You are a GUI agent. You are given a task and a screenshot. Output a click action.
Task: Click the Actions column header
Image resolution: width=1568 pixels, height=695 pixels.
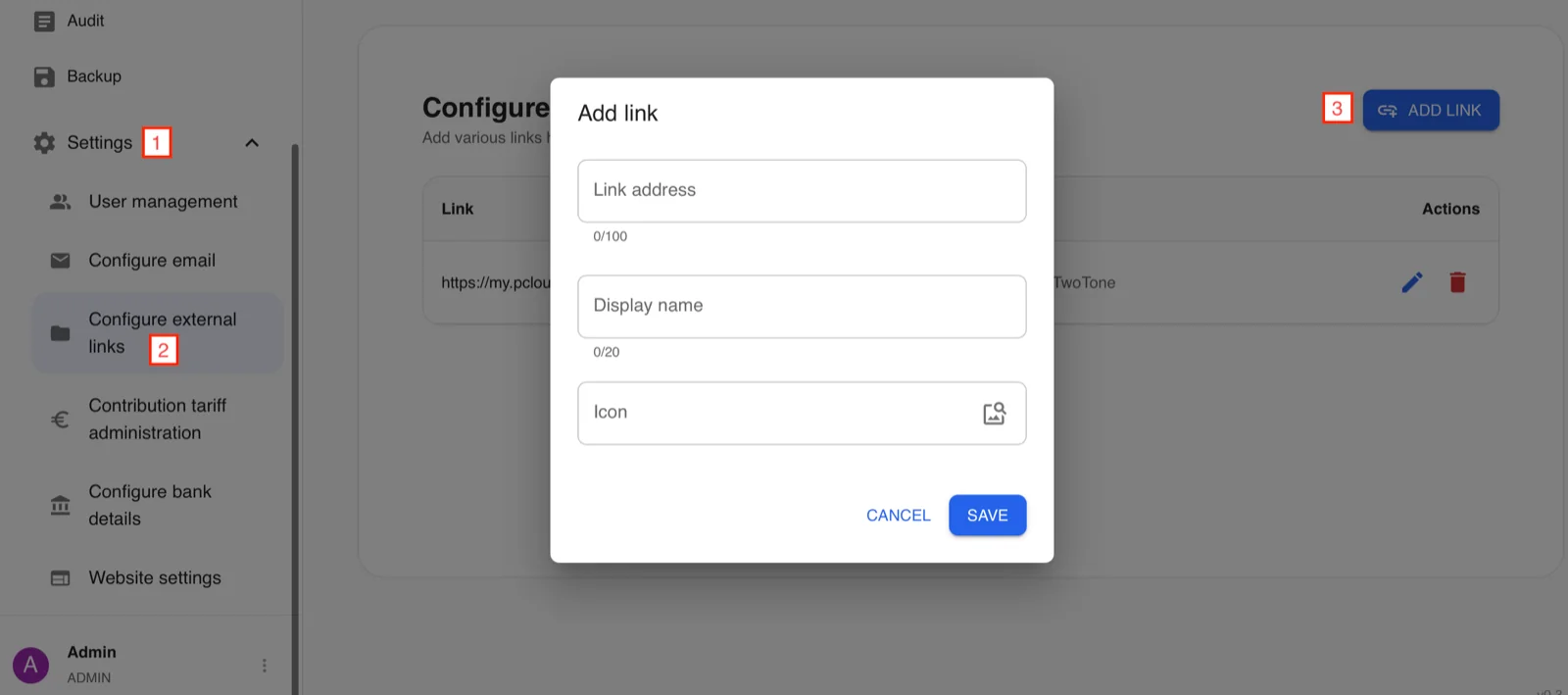1450,209
